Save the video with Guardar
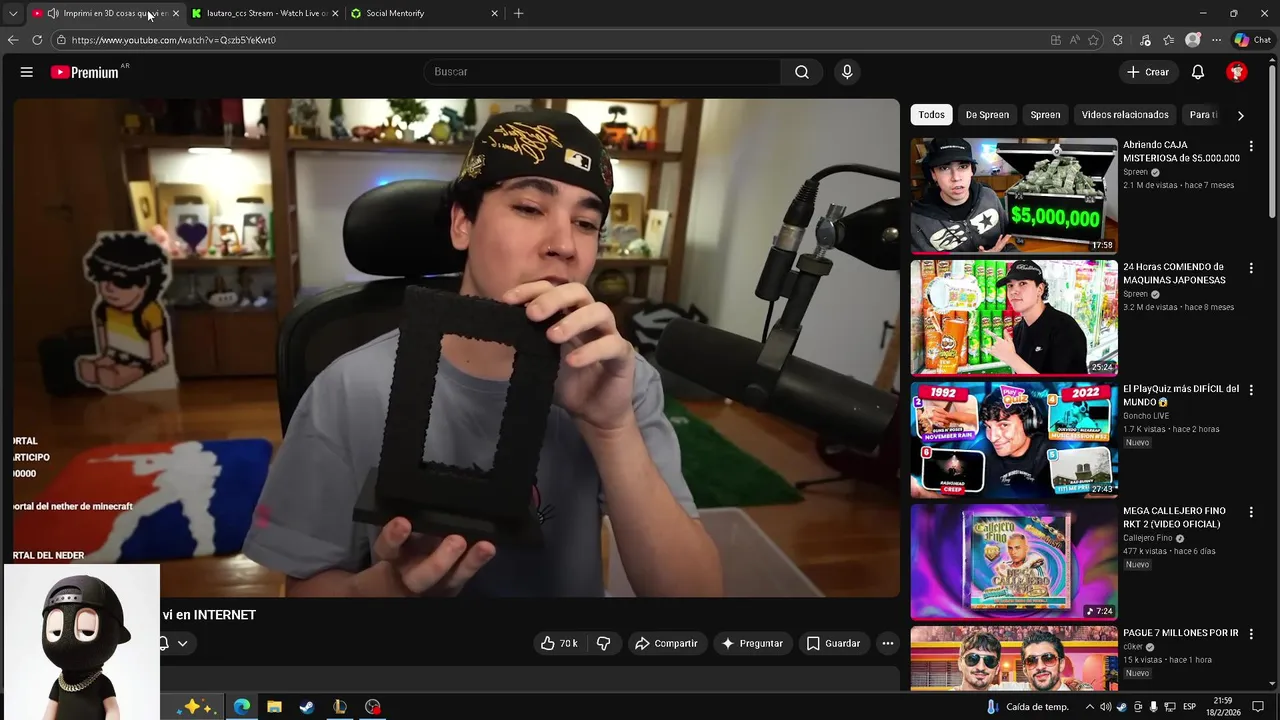The image size is (1280, 720). [x=833, y=643]
